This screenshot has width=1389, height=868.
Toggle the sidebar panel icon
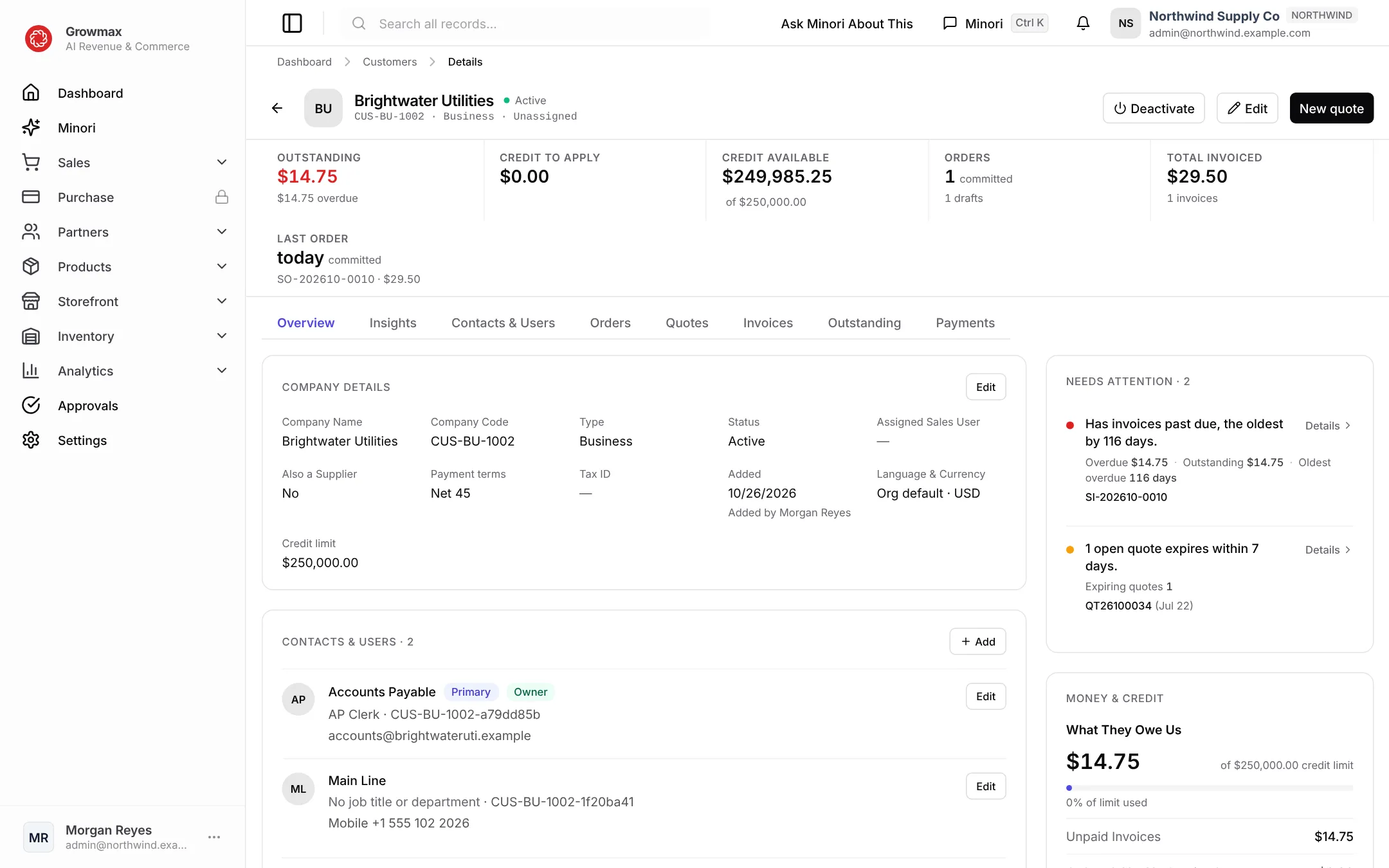coord(292,23)
